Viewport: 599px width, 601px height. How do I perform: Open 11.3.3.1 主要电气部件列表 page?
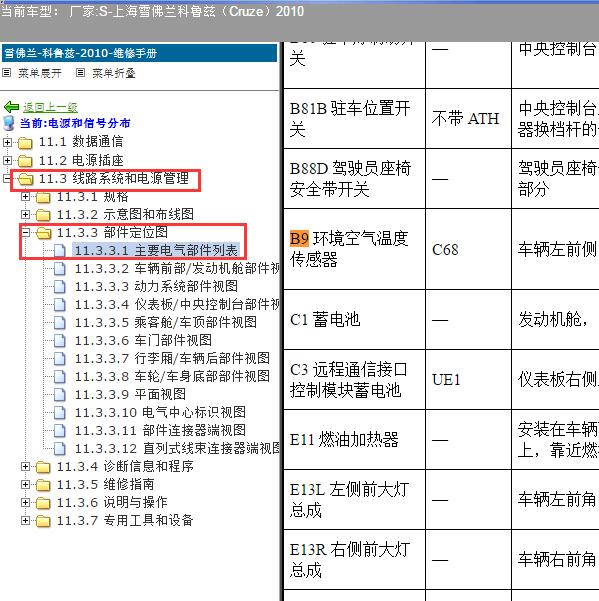point(156,251)
